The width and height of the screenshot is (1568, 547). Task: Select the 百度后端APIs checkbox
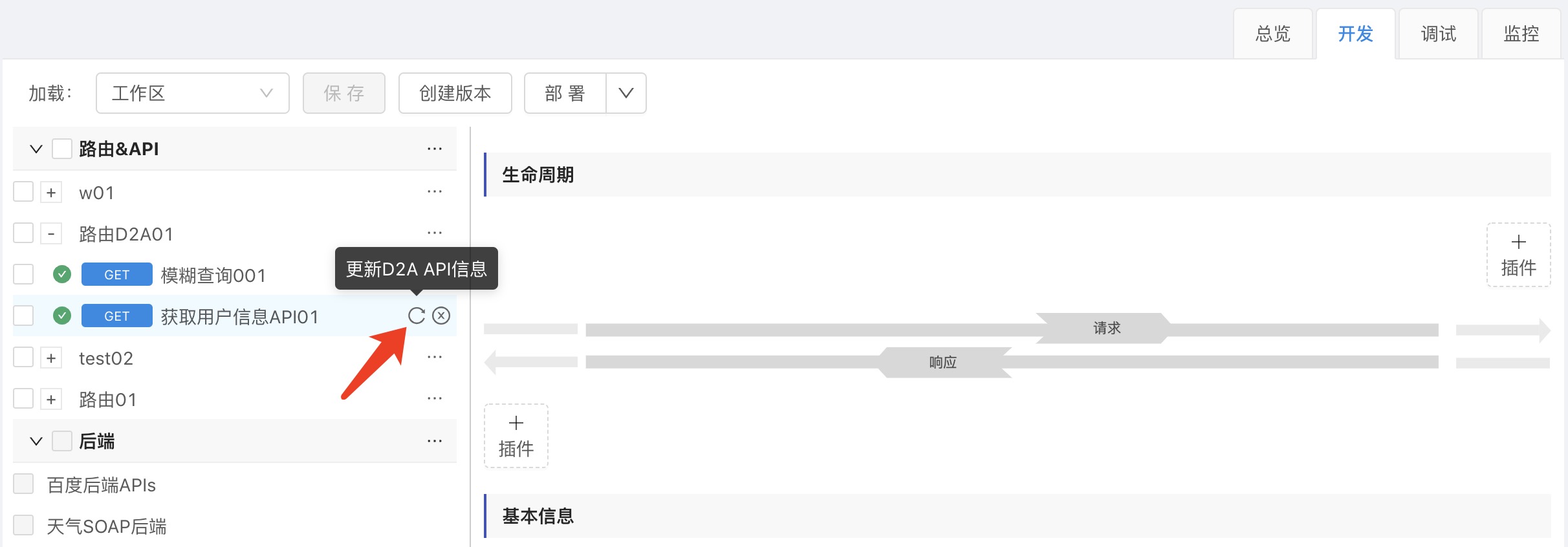pyautogui.click(x=23, y=484)
